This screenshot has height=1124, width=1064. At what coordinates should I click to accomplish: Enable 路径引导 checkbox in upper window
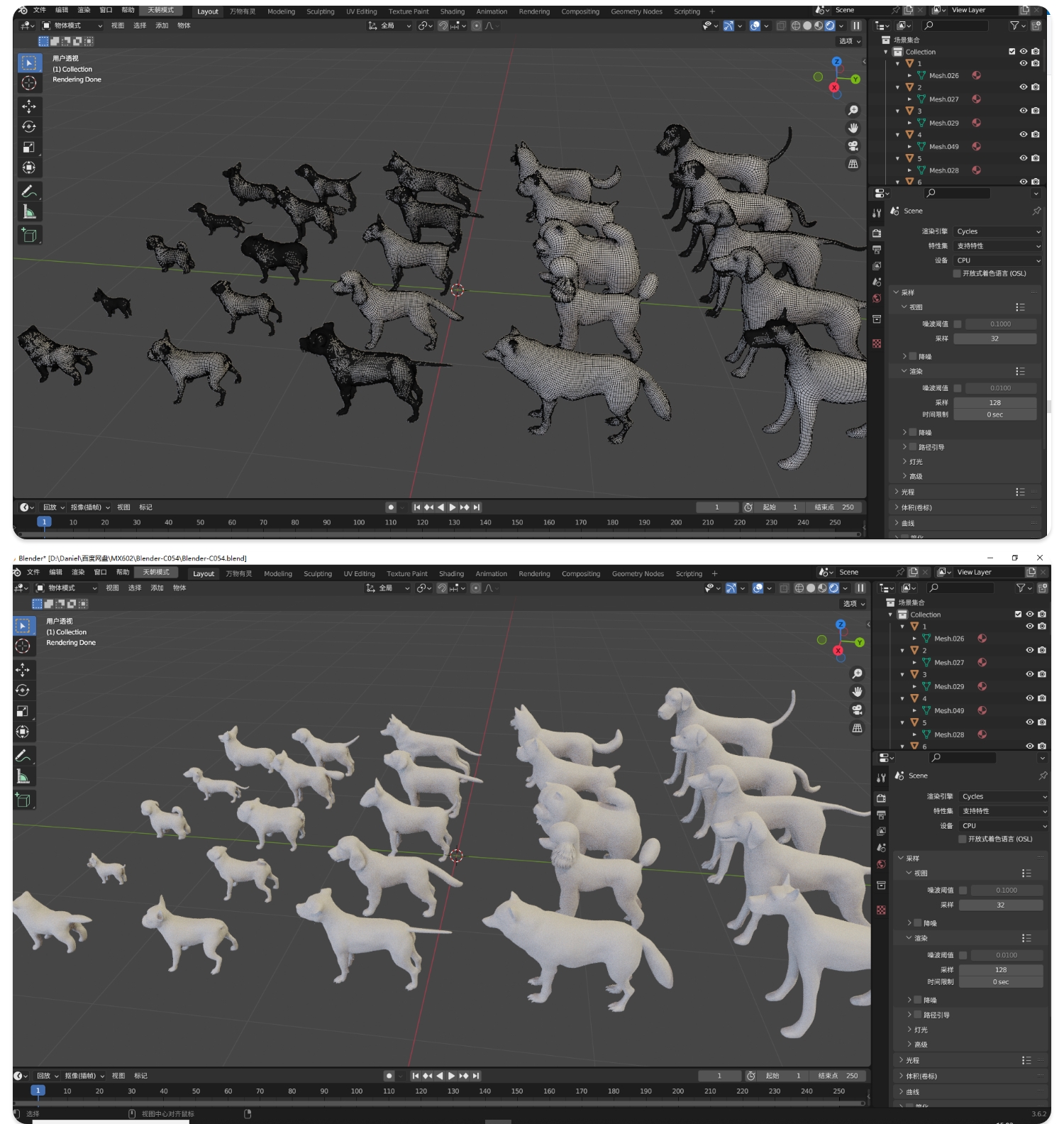click(913, 447)
